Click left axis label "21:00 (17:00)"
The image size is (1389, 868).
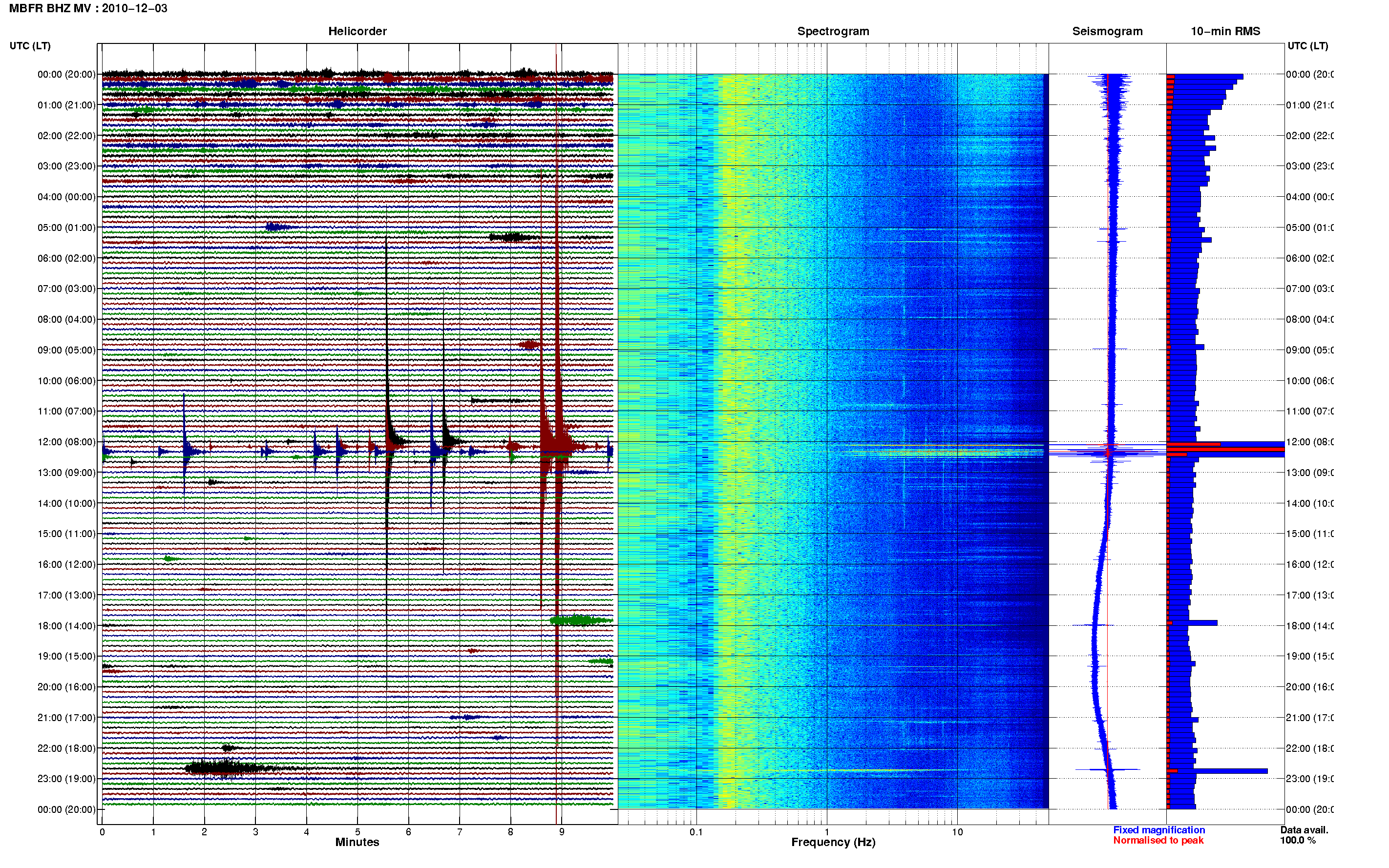[66, 718]
